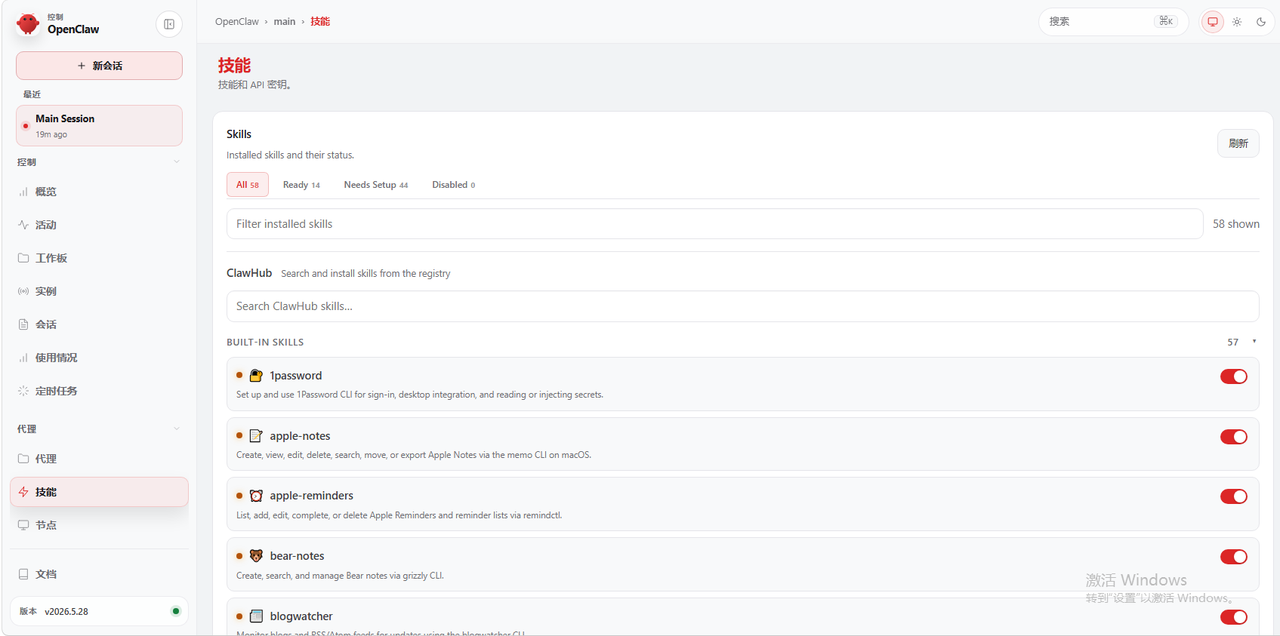Image resolution: width=1280 pixels, height=636 pixels.
Task: Click the blogwatcher skill name
Action: pyautogui.click(x=301, y=616)
